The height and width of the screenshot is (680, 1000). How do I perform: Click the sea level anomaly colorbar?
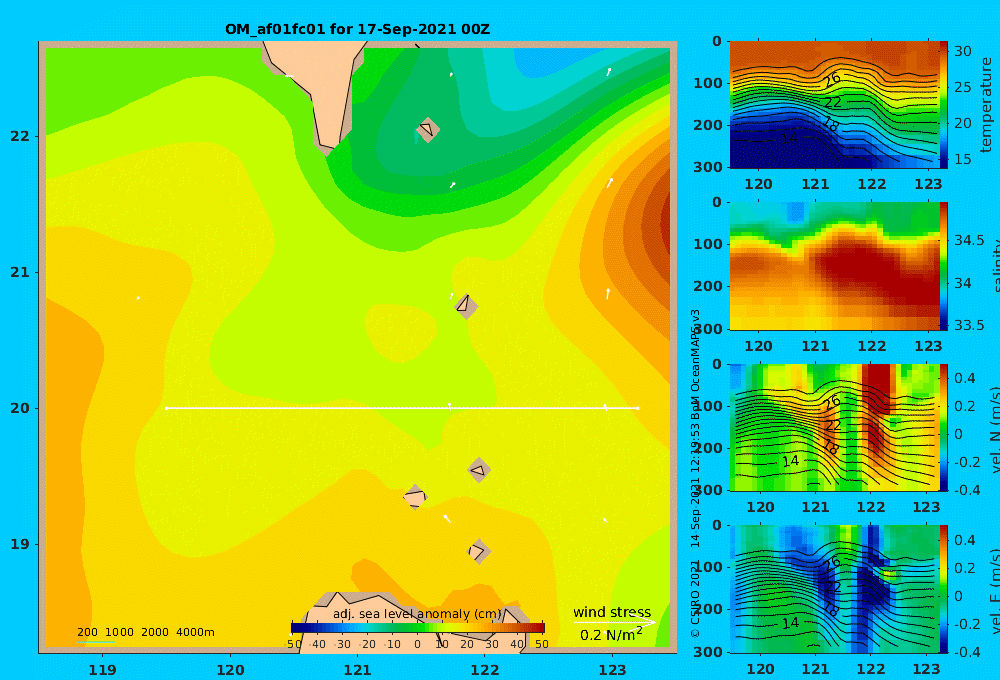coord(418,628)
